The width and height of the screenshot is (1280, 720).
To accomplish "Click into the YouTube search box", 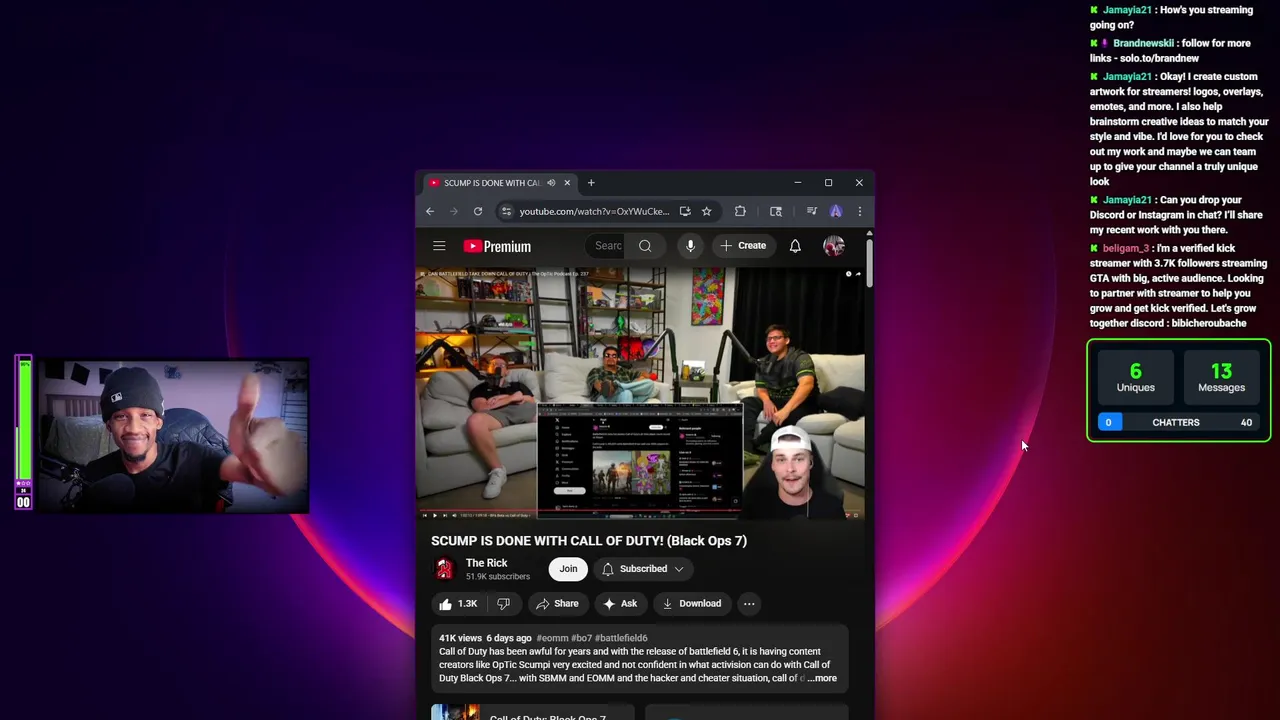I will point(607,246).
